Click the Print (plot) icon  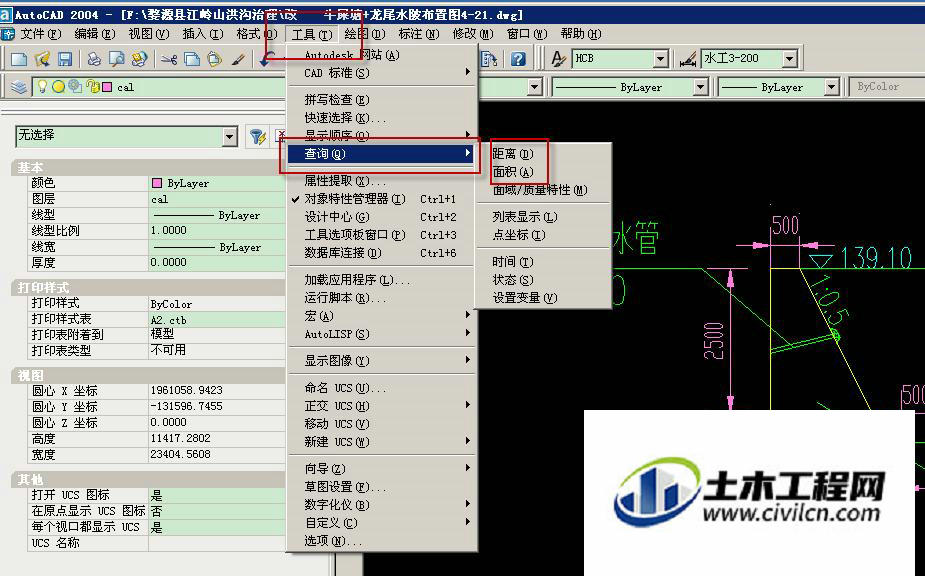[94, 58]
